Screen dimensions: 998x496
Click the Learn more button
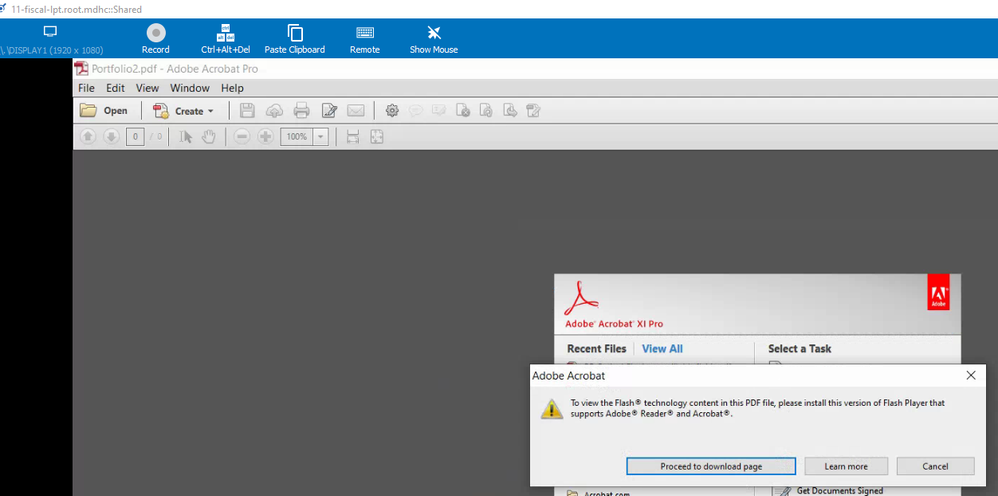[x=846, y=466]
